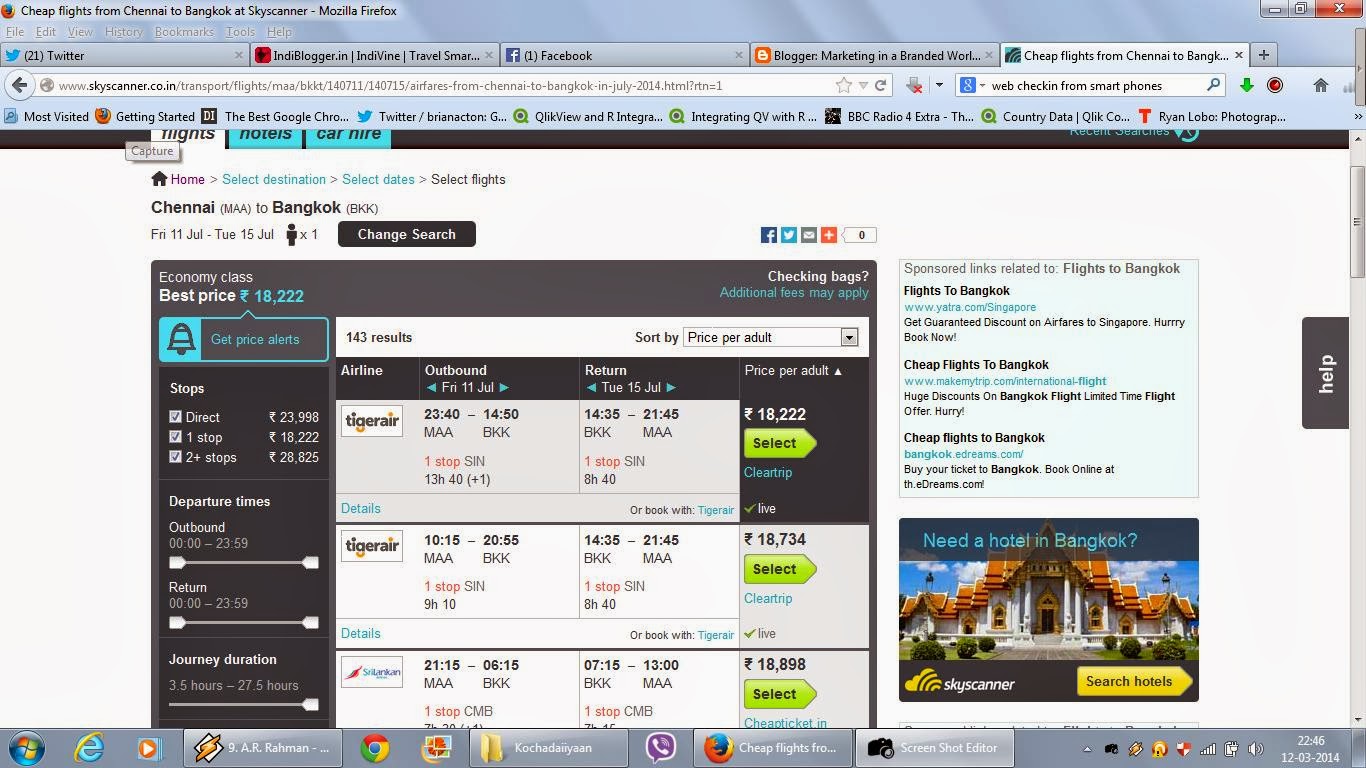Viewport: 1366px width, 768px height.
Task: Open the History menu
Action: (124, 32)
